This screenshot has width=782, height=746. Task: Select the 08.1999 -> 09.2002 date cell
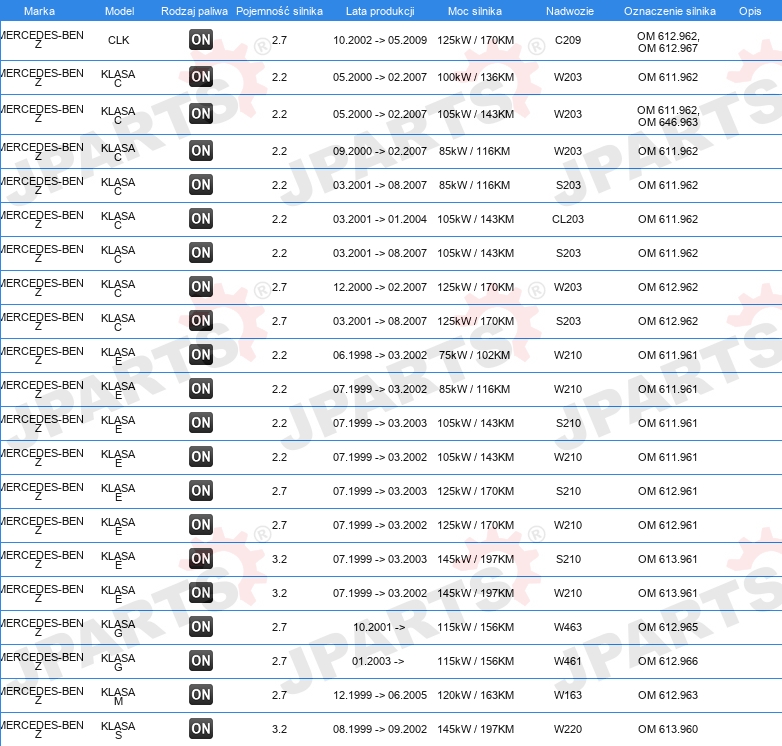pos(380,729)
